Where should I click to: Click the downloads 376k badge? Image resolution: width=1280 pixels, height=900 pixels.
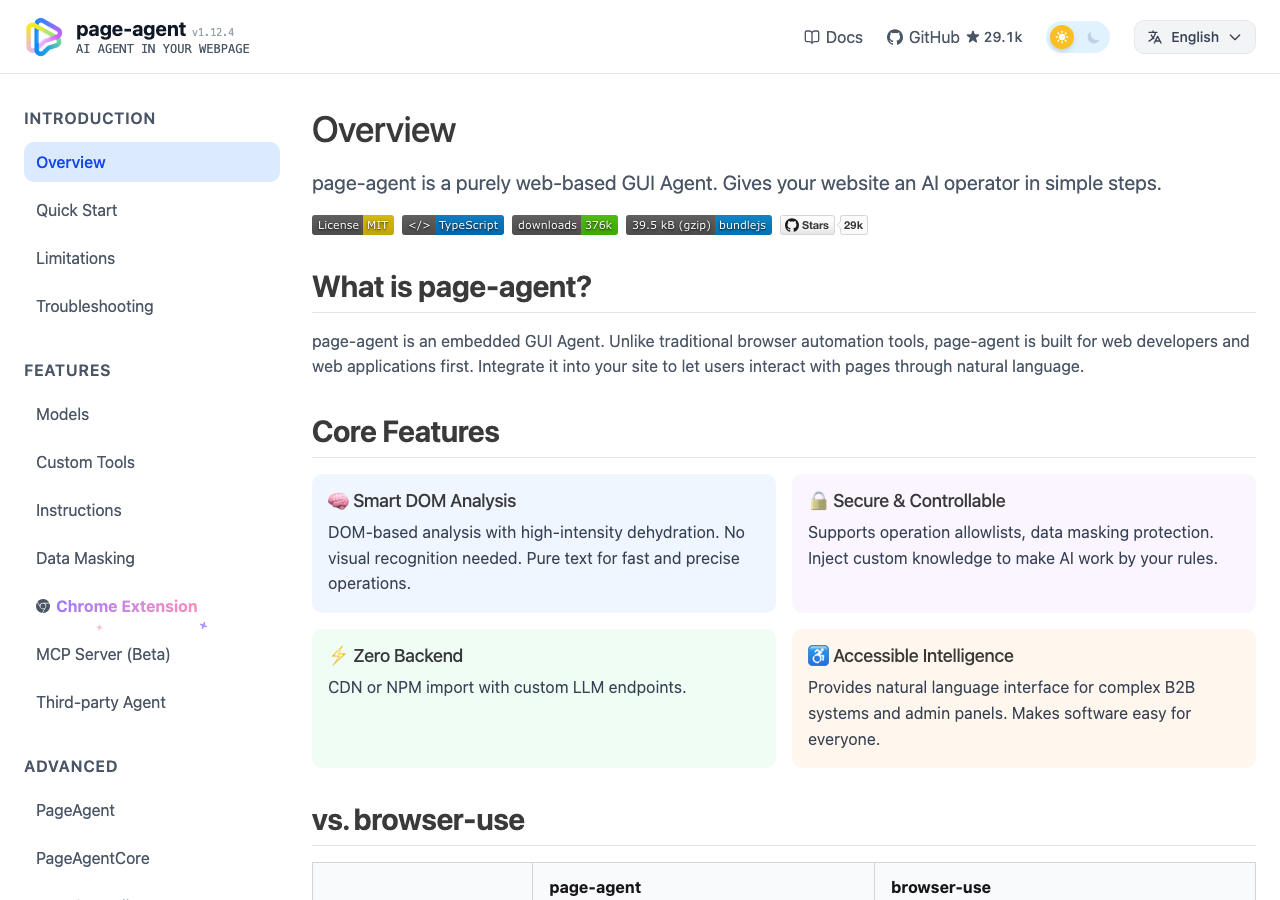pyautogui.click(x=565, y=225)
